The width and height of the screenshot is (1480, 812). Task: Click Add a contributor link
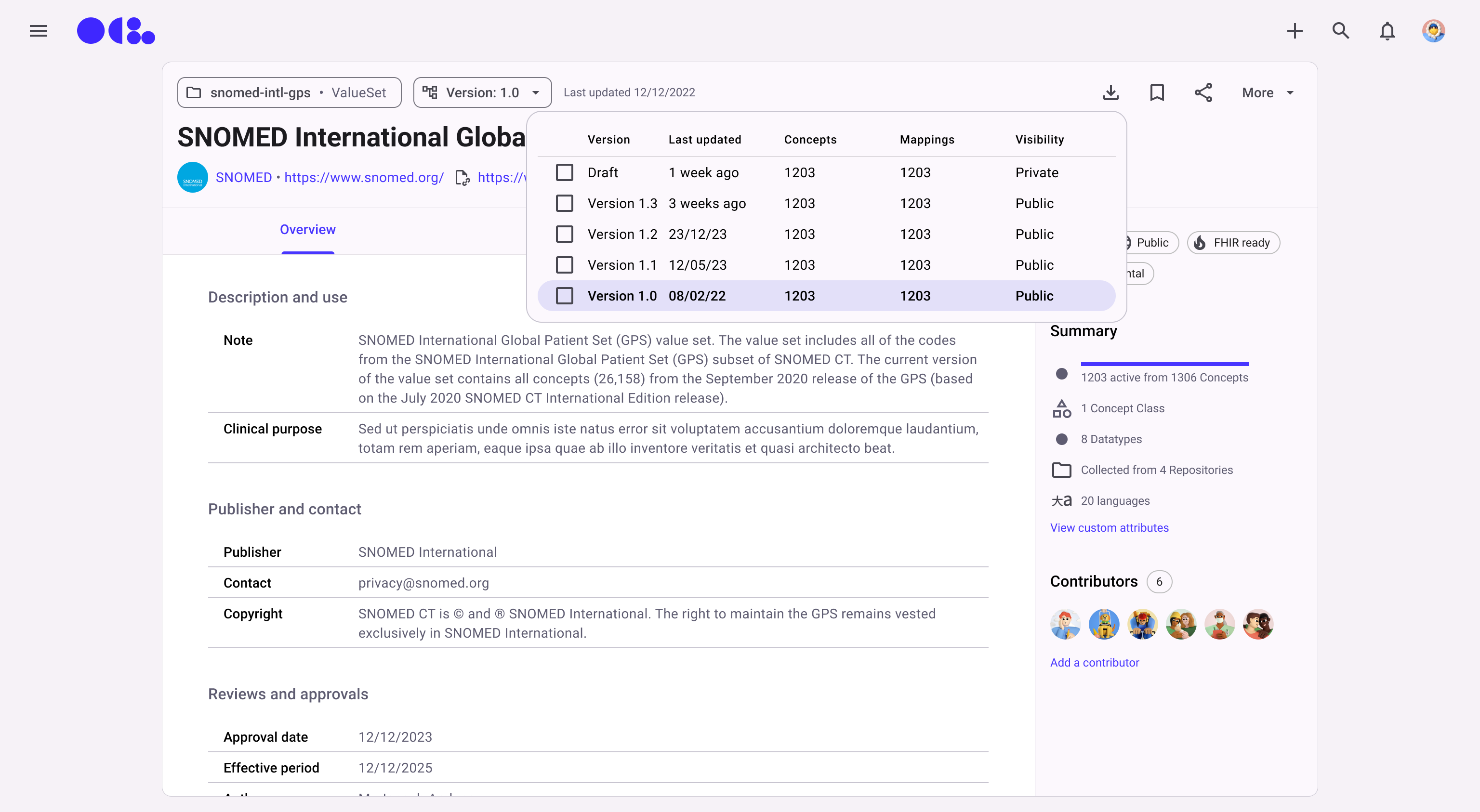(x=1094, y=662)
